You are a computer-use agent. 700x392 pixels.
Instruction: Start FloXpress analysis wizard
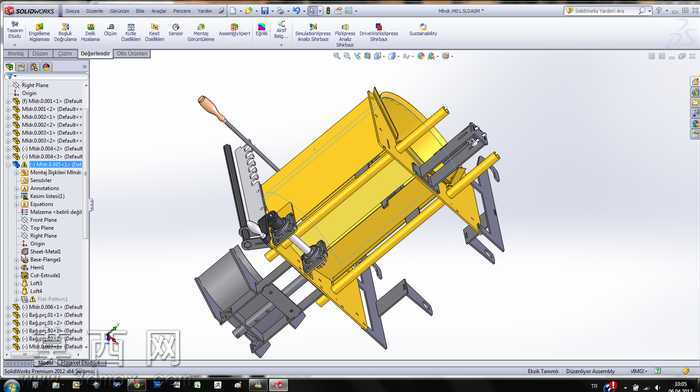click(x=345, y=35)
